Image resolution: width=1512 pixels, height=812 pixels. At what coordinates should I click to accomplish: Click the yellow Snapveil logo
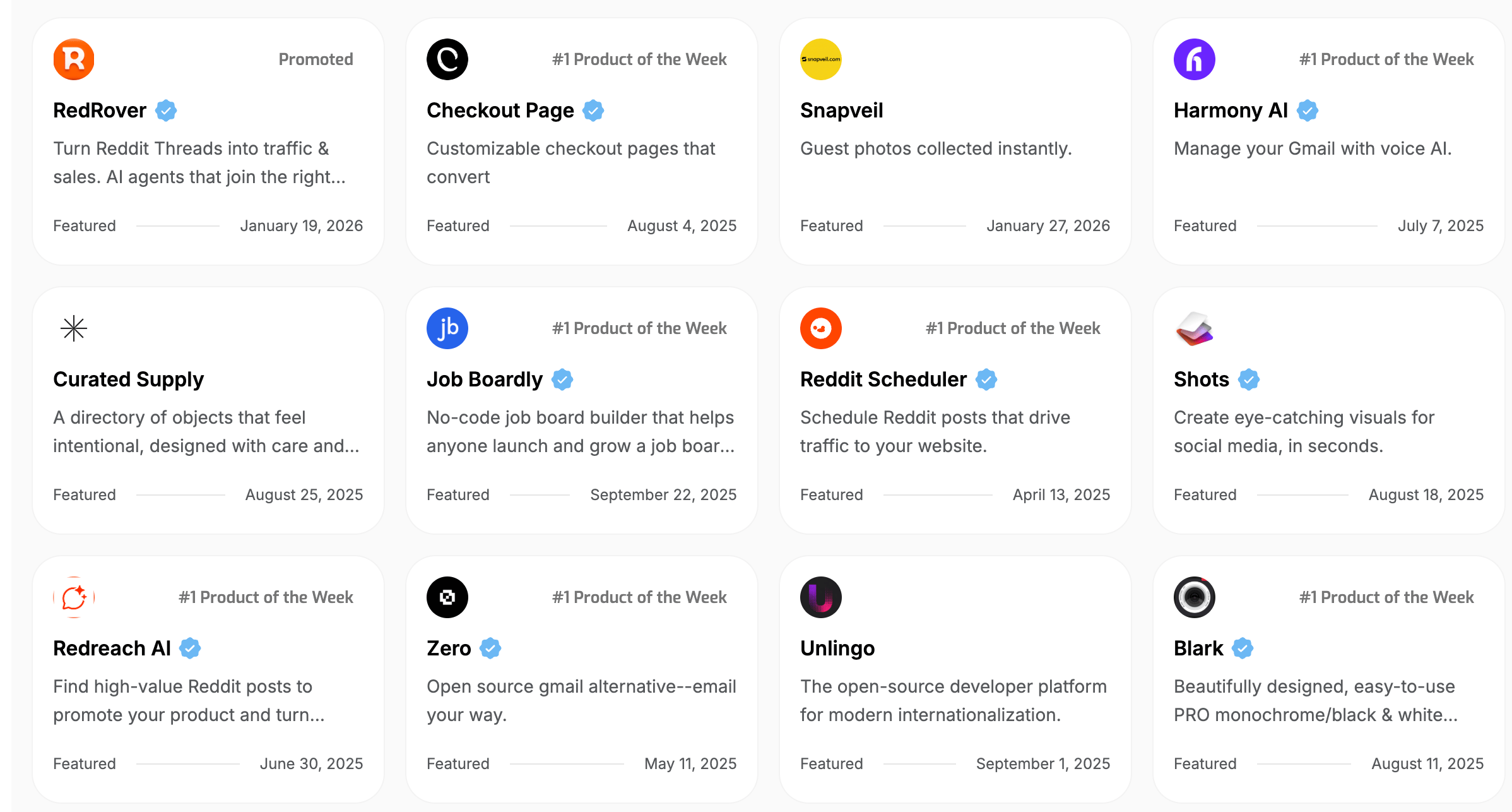tap(821, 59)
